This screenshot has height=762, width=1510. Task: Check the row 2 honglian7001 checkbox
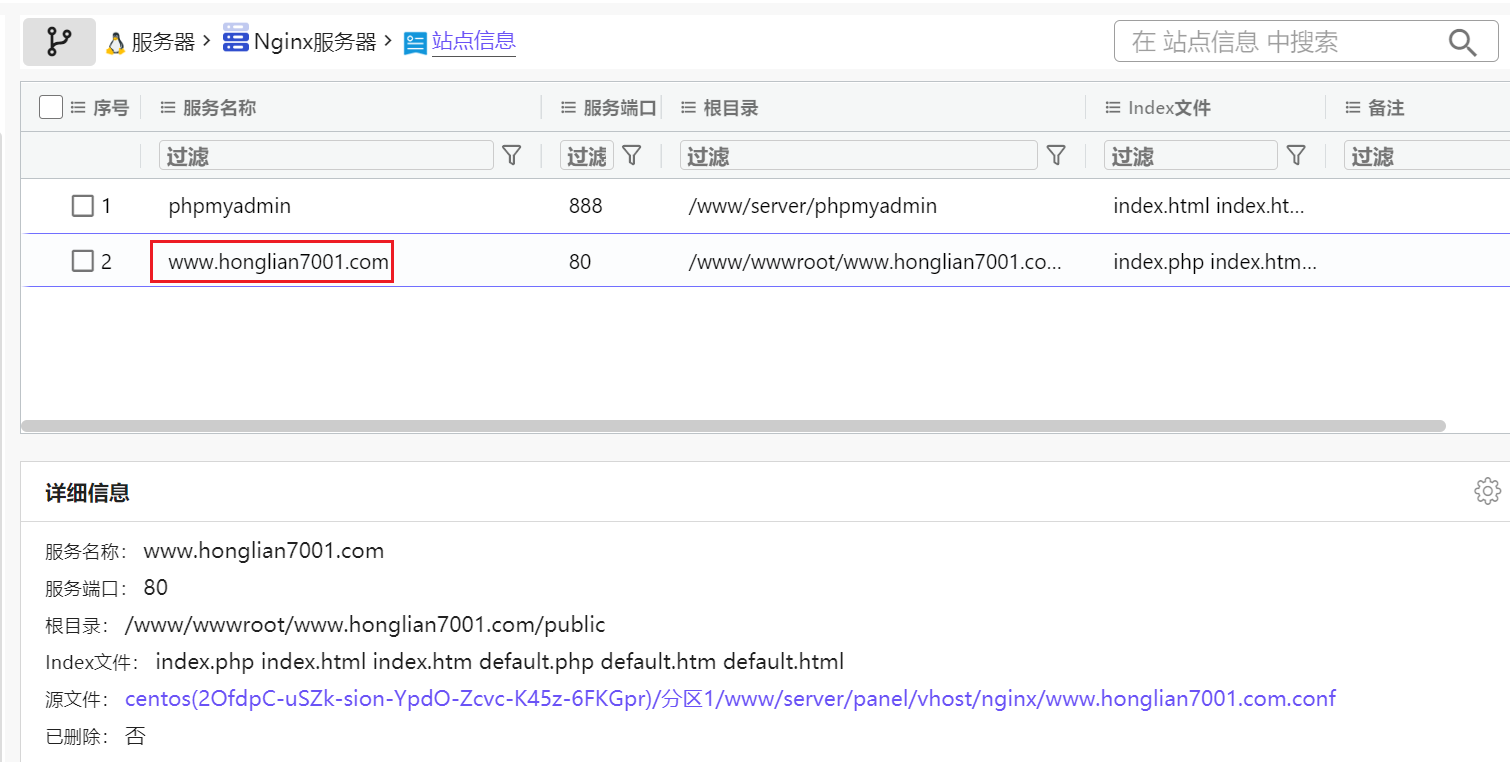83,262
